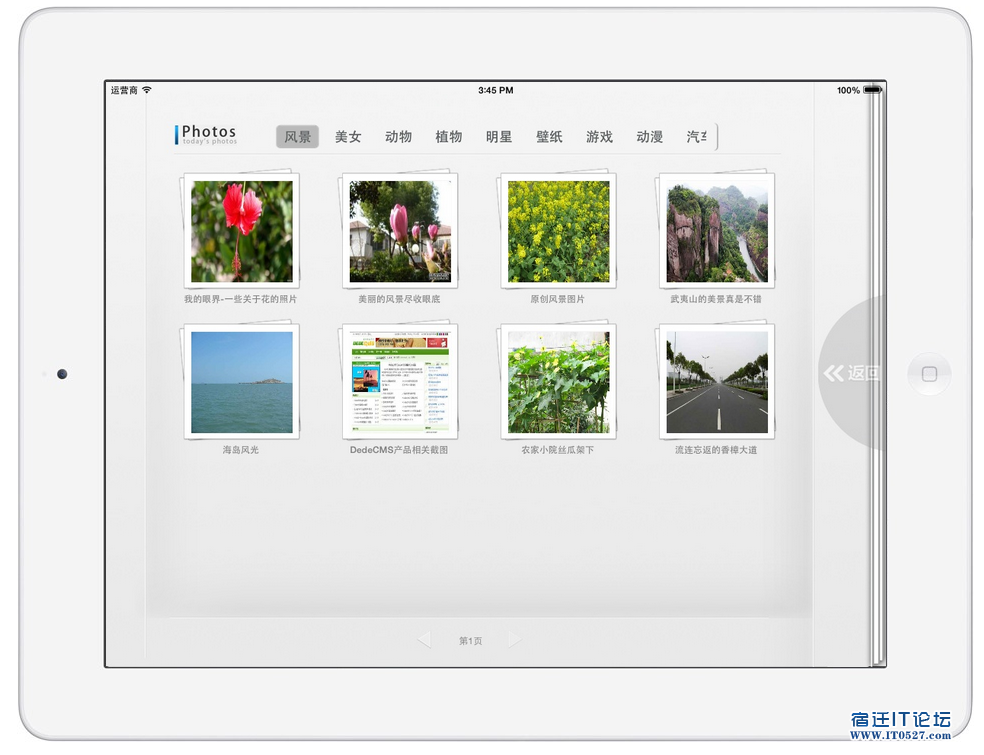Open the tree-lined road photo
This screenshot has width=984, height=755.
click(717, 382)
